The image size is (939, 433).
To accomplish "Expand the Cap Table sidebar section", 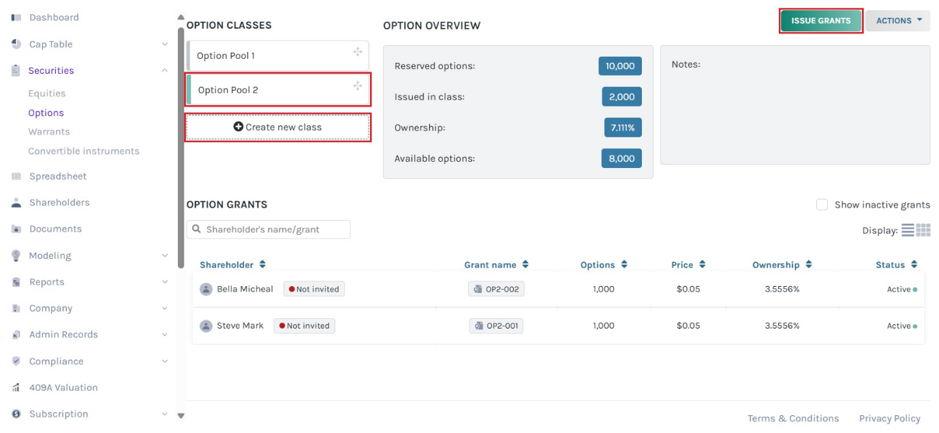I will pyautogui.click(x=165, y=44).
